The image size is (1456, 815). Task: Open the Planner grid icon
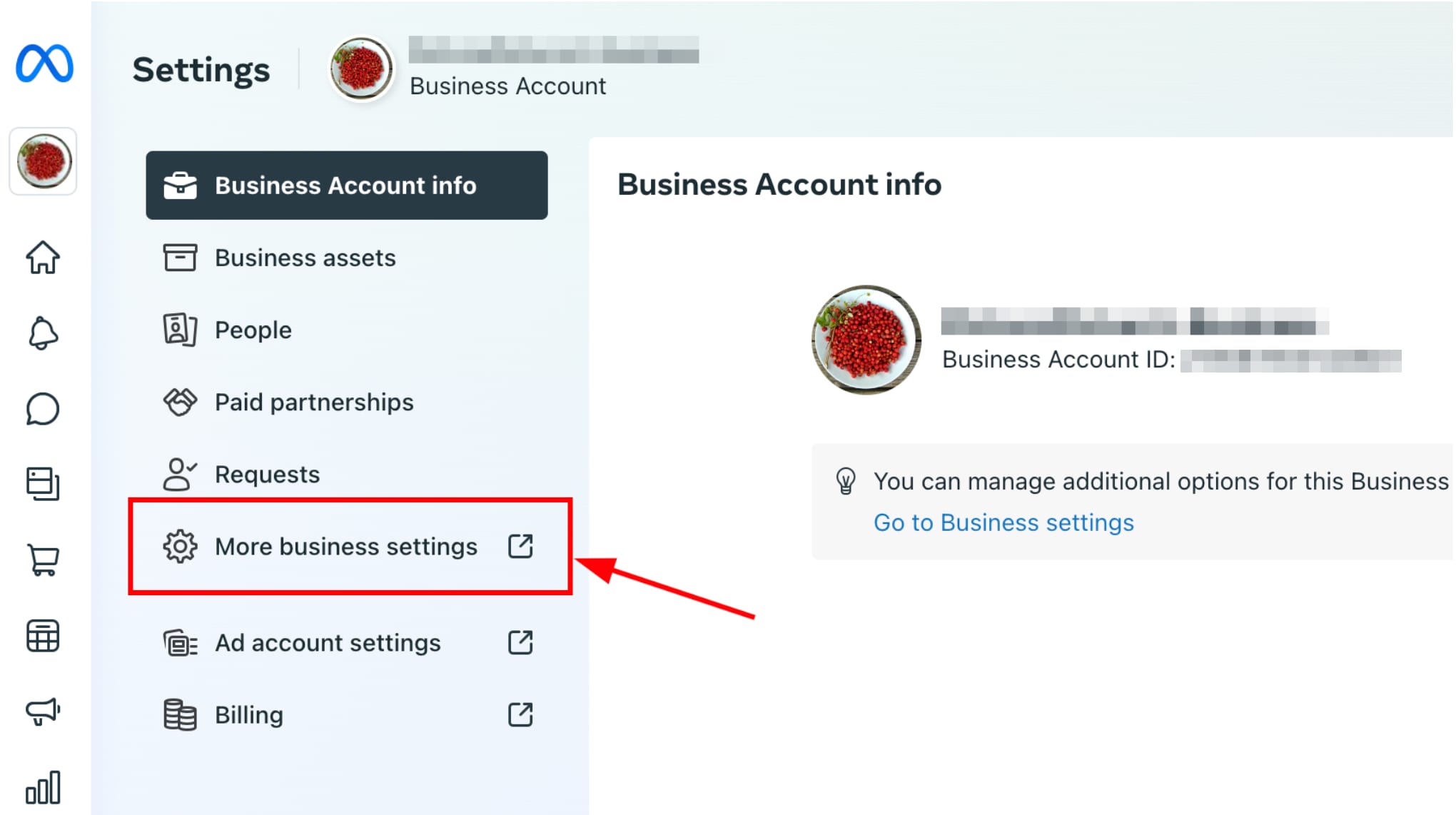coord(43,637)
